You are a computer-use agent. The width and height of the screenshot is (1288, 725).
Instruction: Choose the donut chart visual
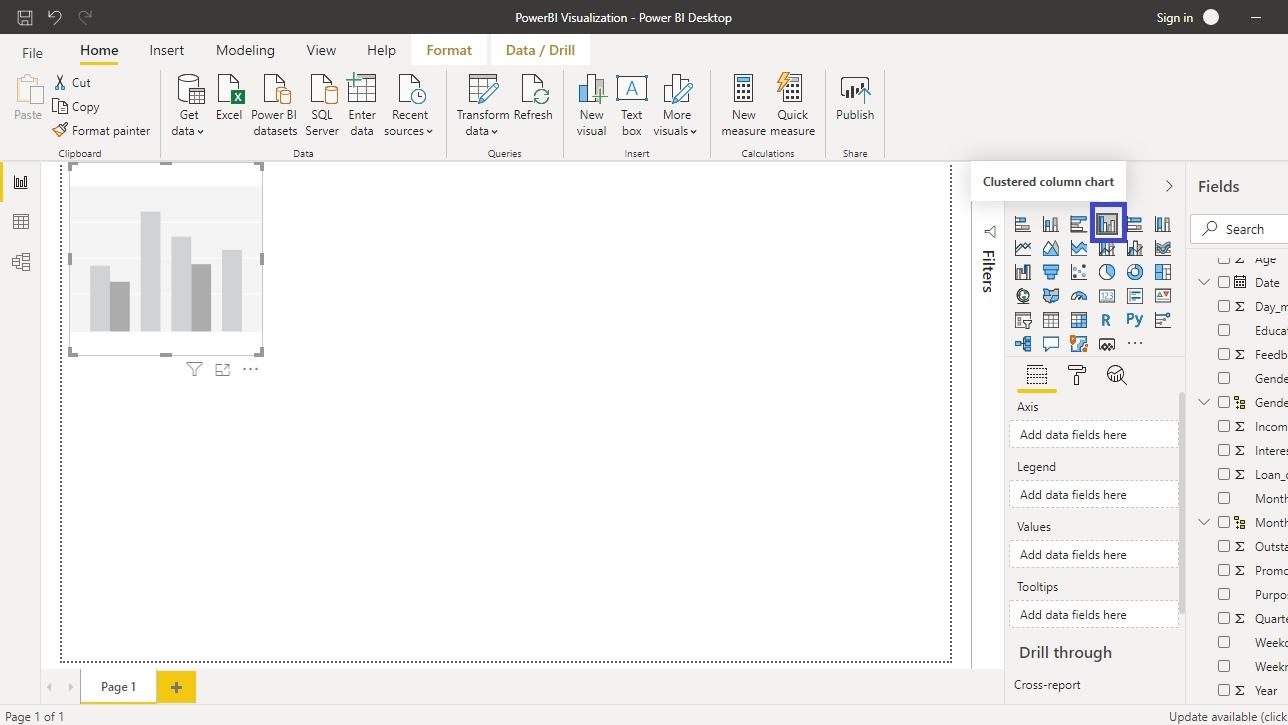[x=1134, y=272]
